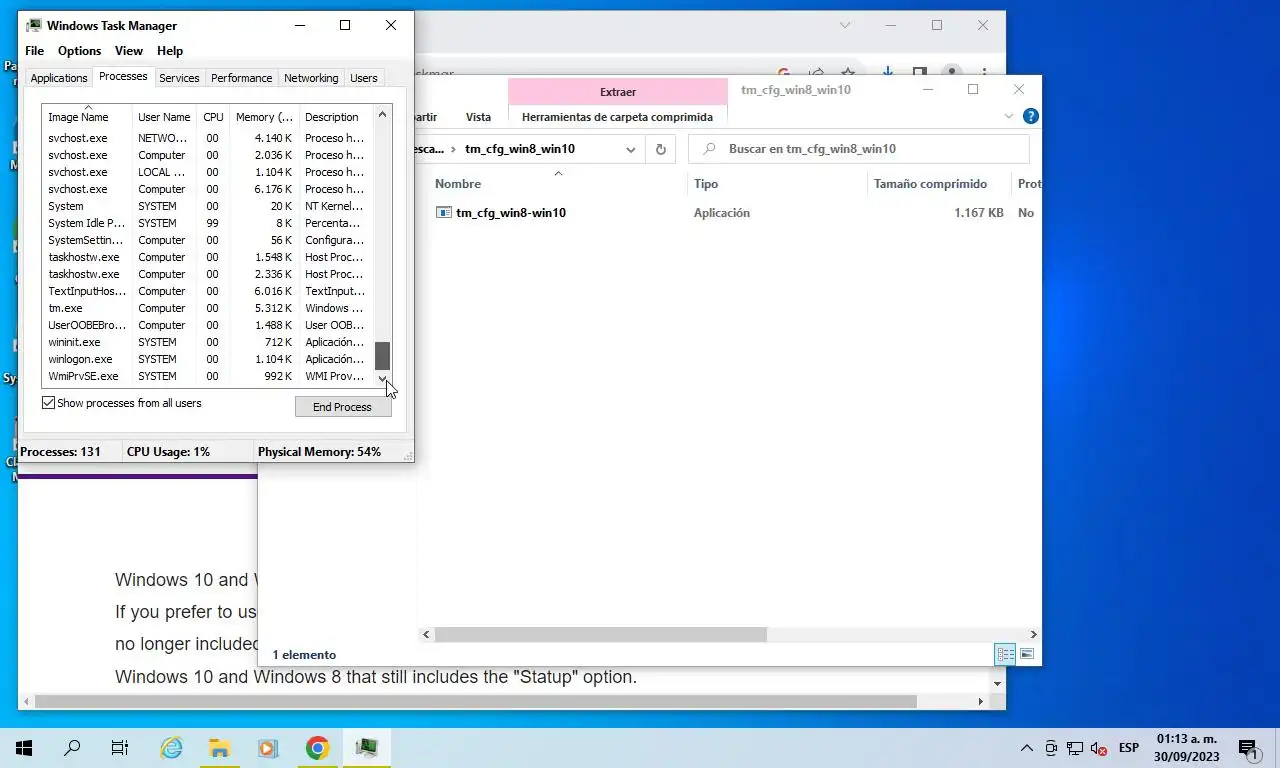The image size is (1280, 768).
Task: Click the End Process button
Action: tap(342, 407)
